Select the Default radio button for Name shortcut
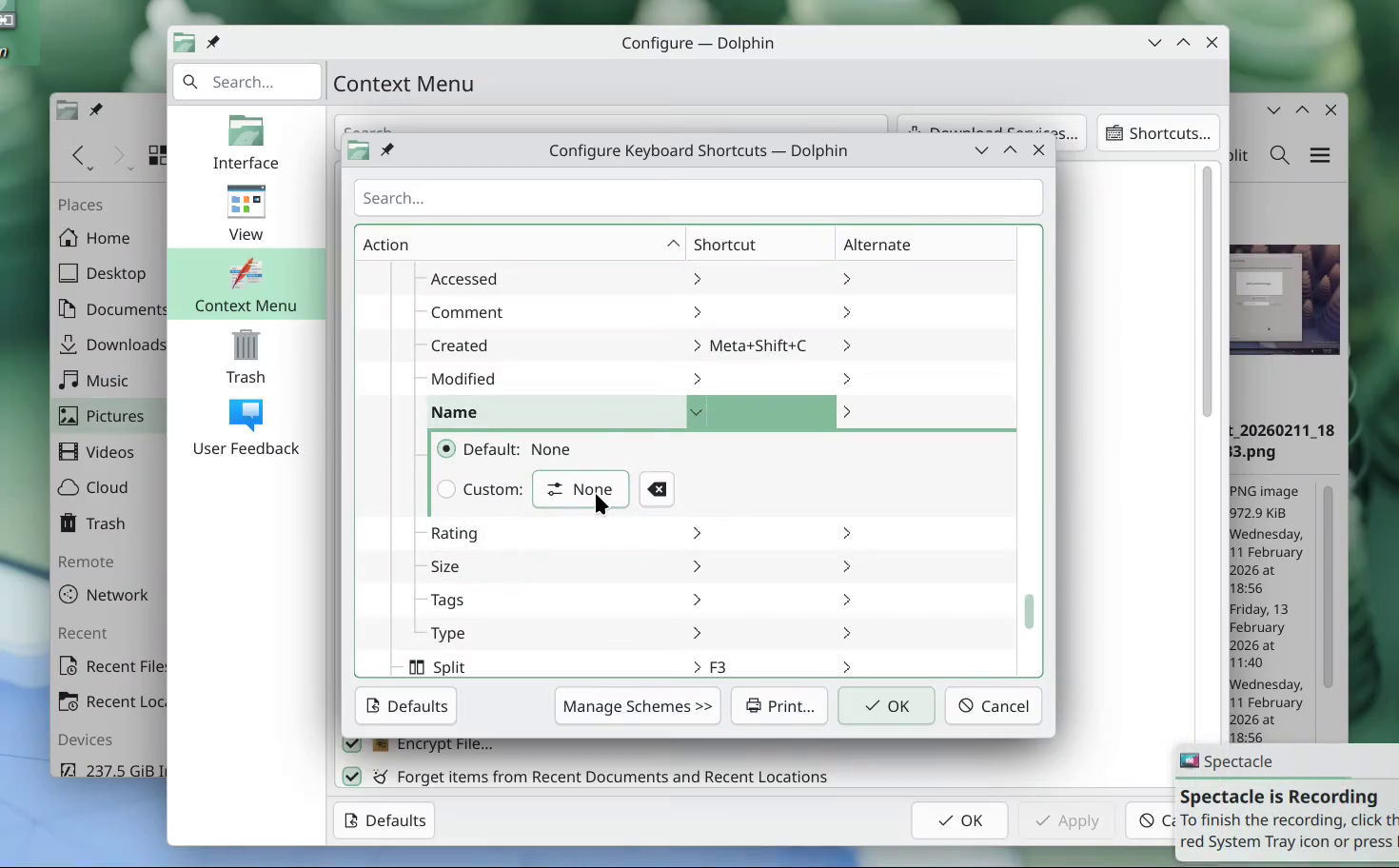1399x868 pixels. (445, 448)
